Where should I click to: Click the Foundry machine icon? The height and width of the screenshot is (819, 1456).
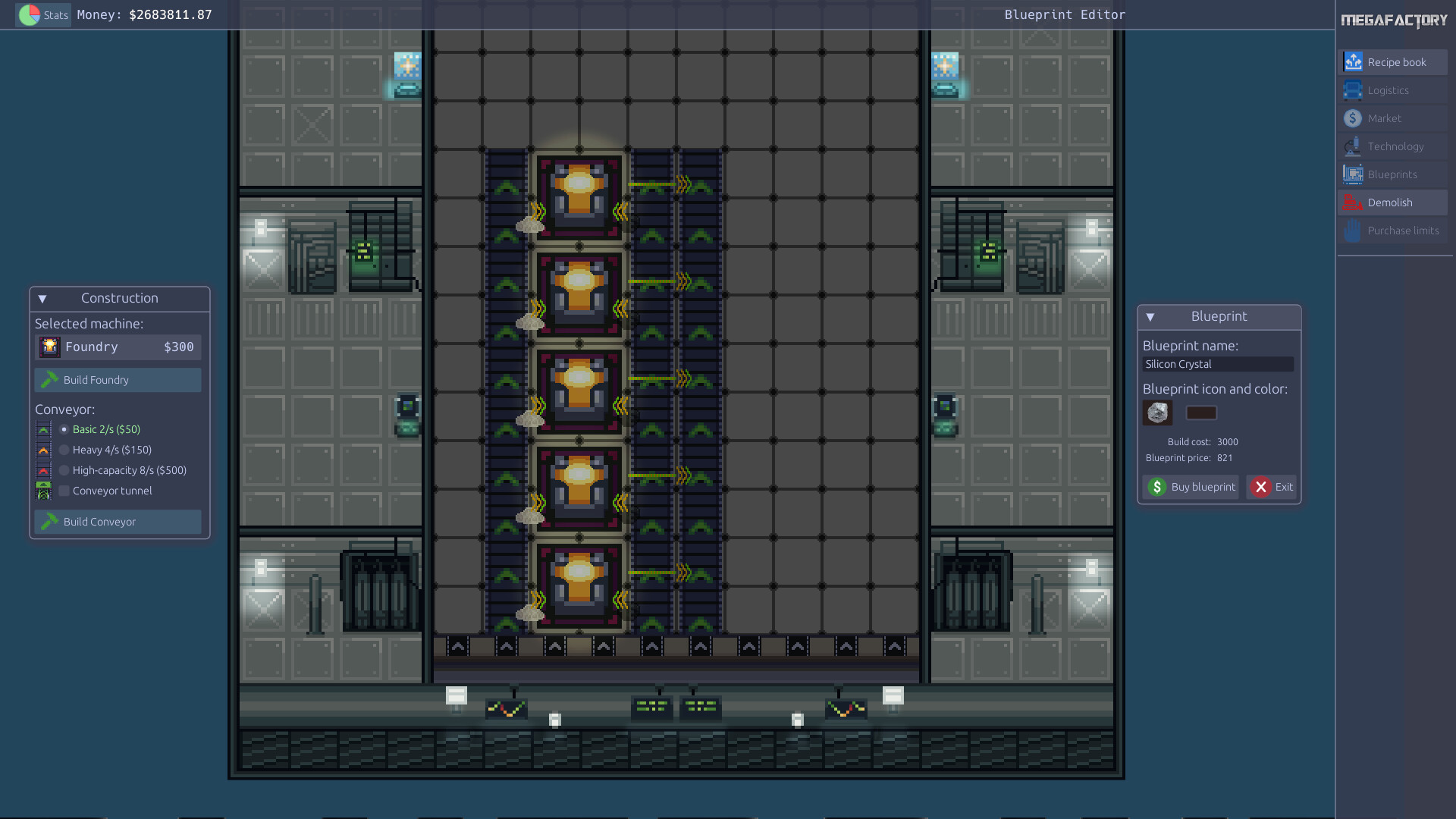[x=49, y=347]
